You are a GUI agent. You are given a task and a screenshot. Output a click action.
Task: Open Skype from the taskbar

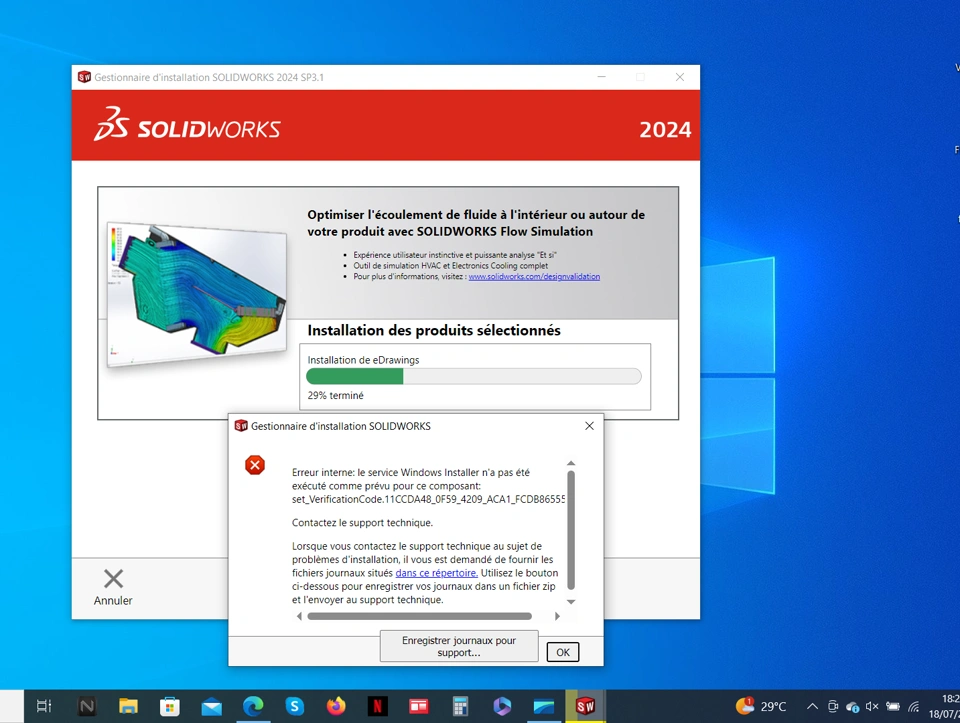(x=294, y=706)
